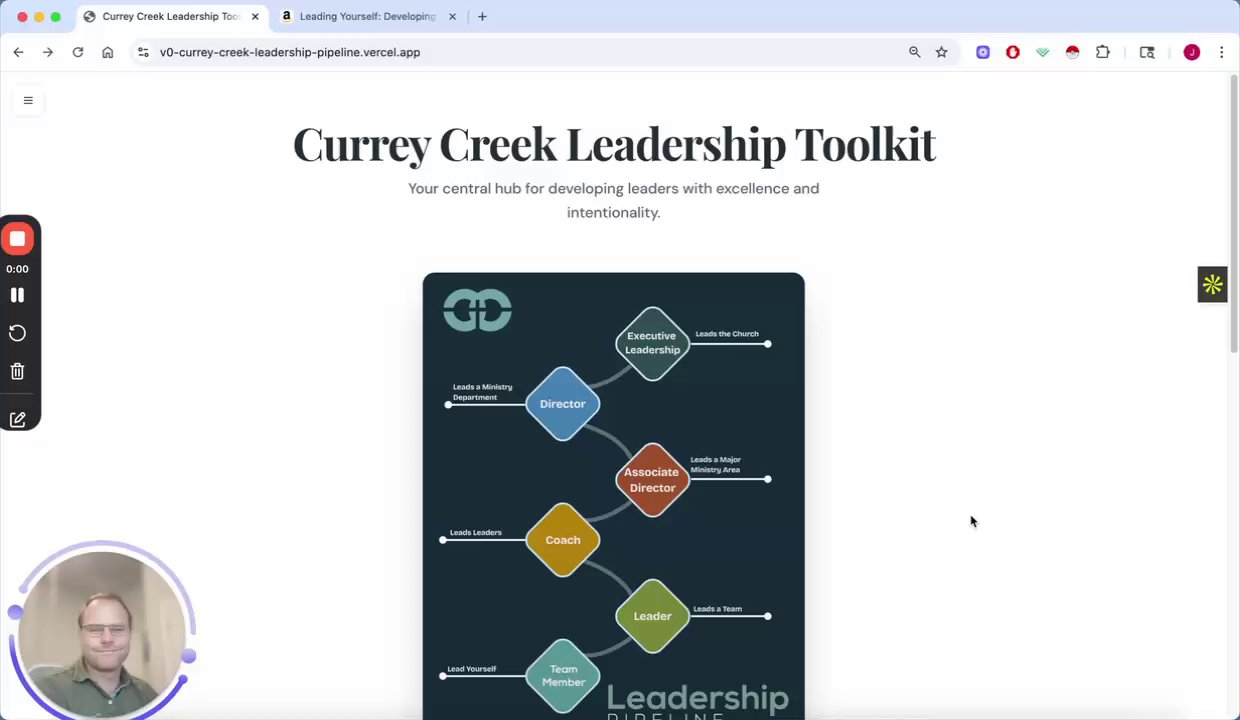Close the Currey Creek Leadership tab

pos(255,16)
